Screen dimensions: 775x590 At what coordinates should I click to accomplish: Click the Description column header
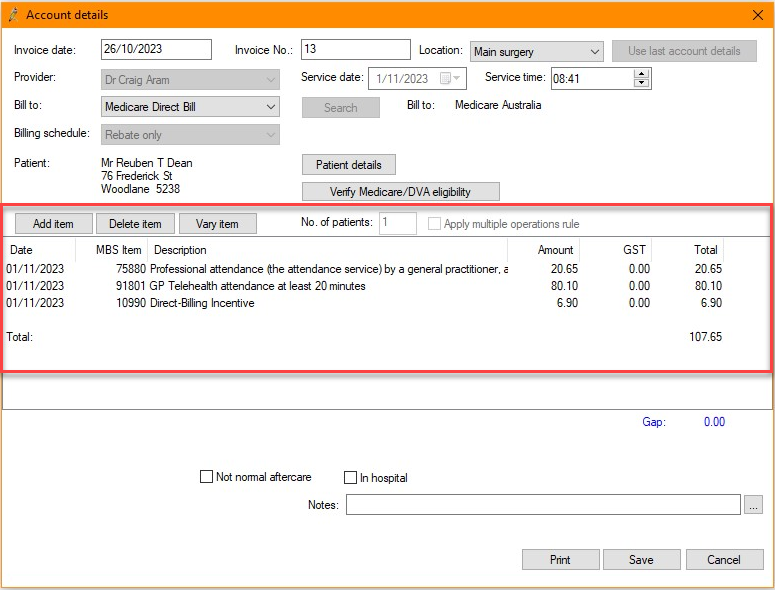[x=328, y=250]
